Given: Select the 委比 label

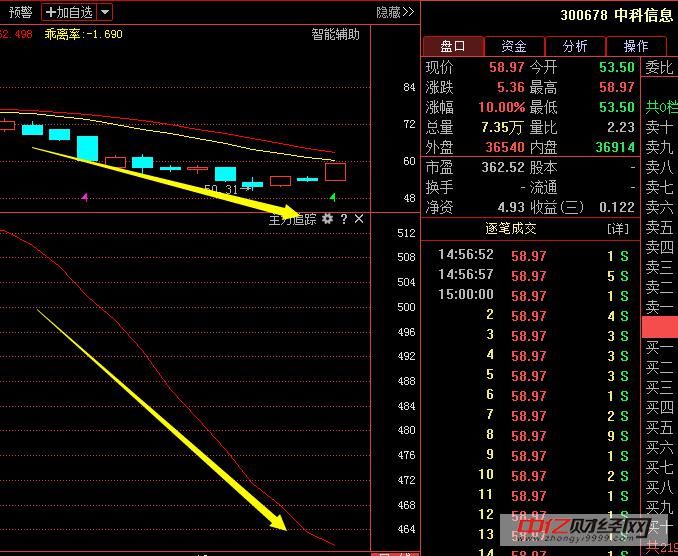Looking at the screenshot, I should [x=659, y=67].
